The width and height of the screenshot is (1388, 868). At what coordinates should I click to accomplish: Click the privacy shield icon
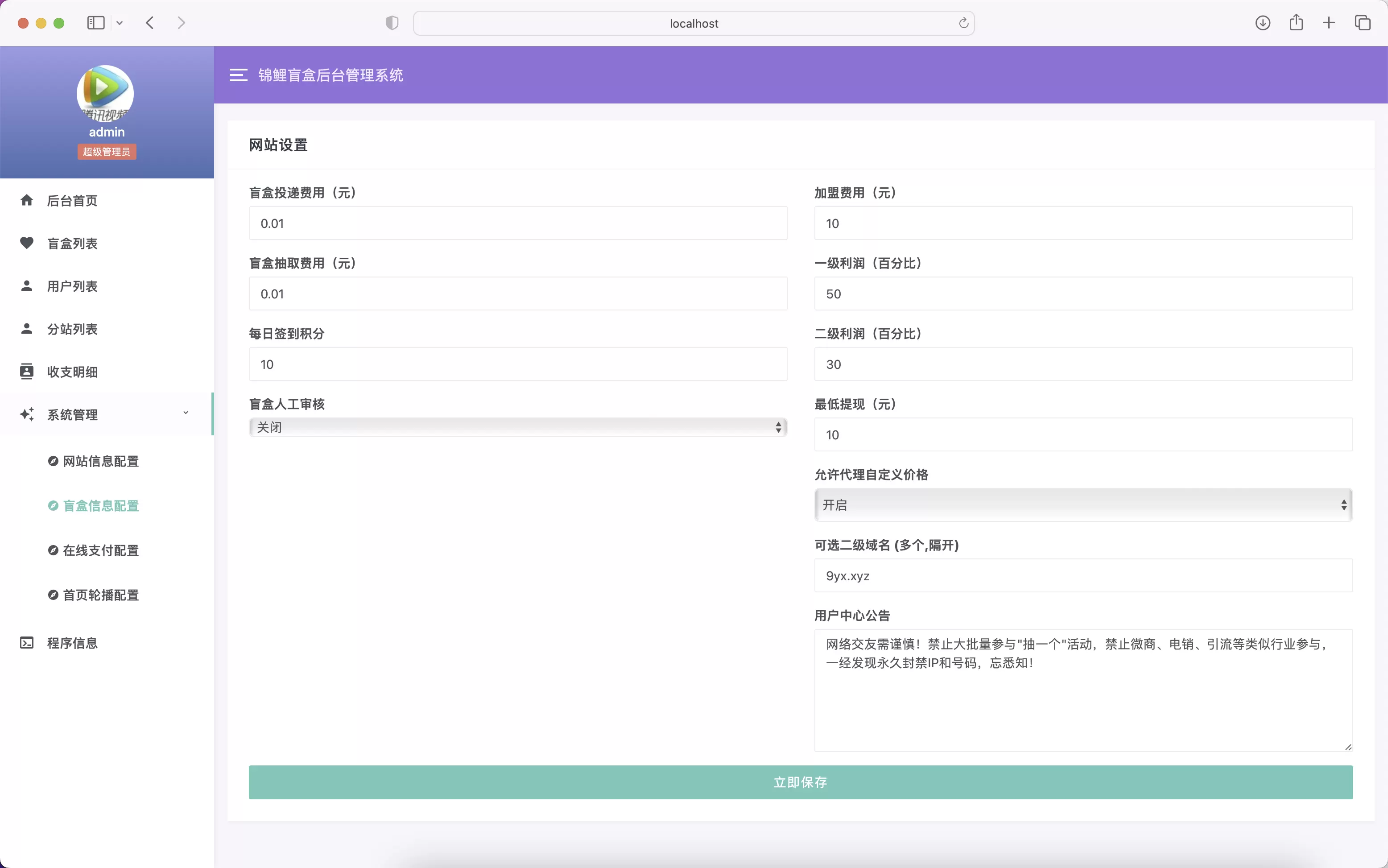392,23
